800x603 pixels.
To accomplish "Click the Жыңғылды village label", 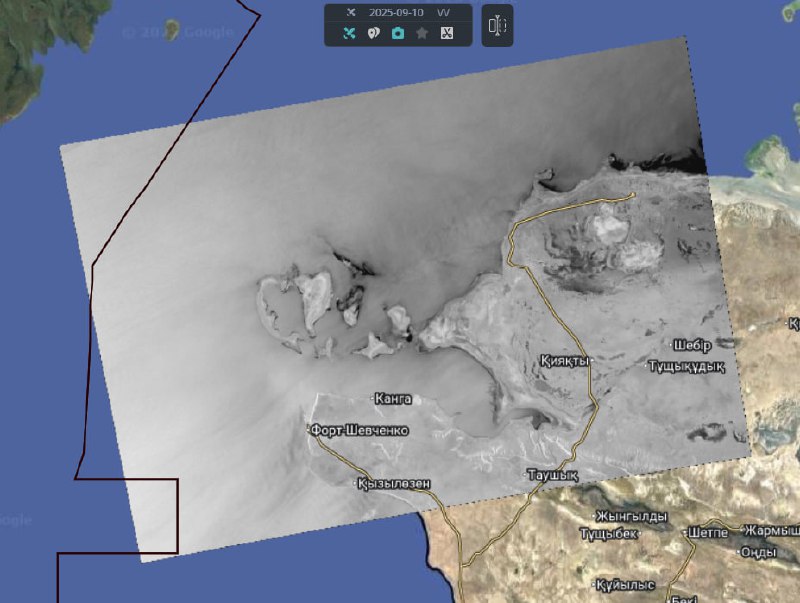I will (x=631, y=516).
